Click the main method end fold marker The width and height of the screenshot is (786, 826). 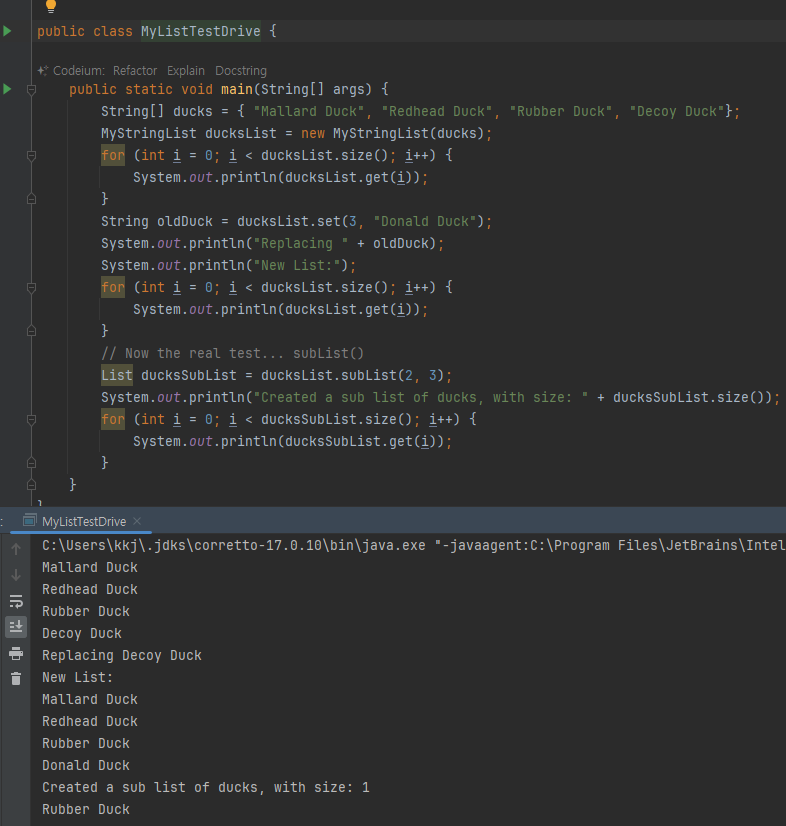31,485
